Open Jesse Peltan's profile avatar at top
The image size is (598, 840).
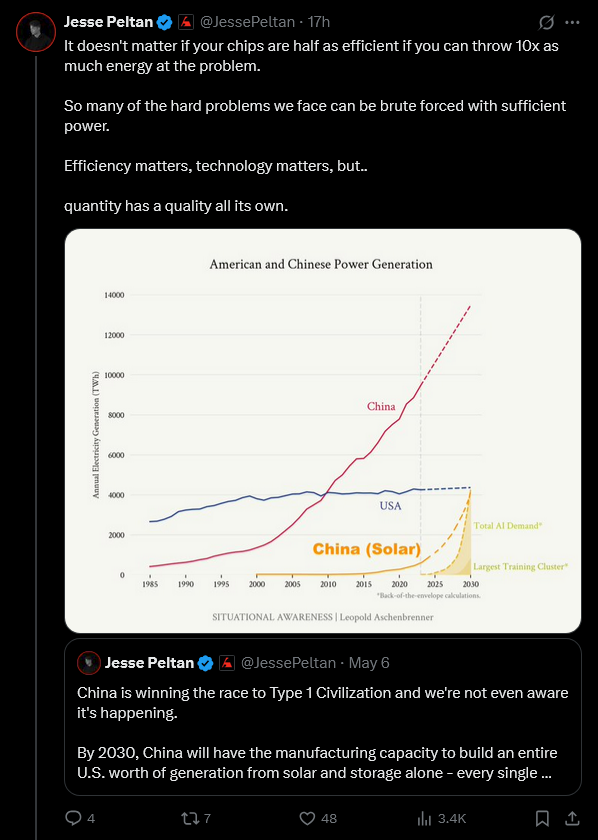(36, 32)
